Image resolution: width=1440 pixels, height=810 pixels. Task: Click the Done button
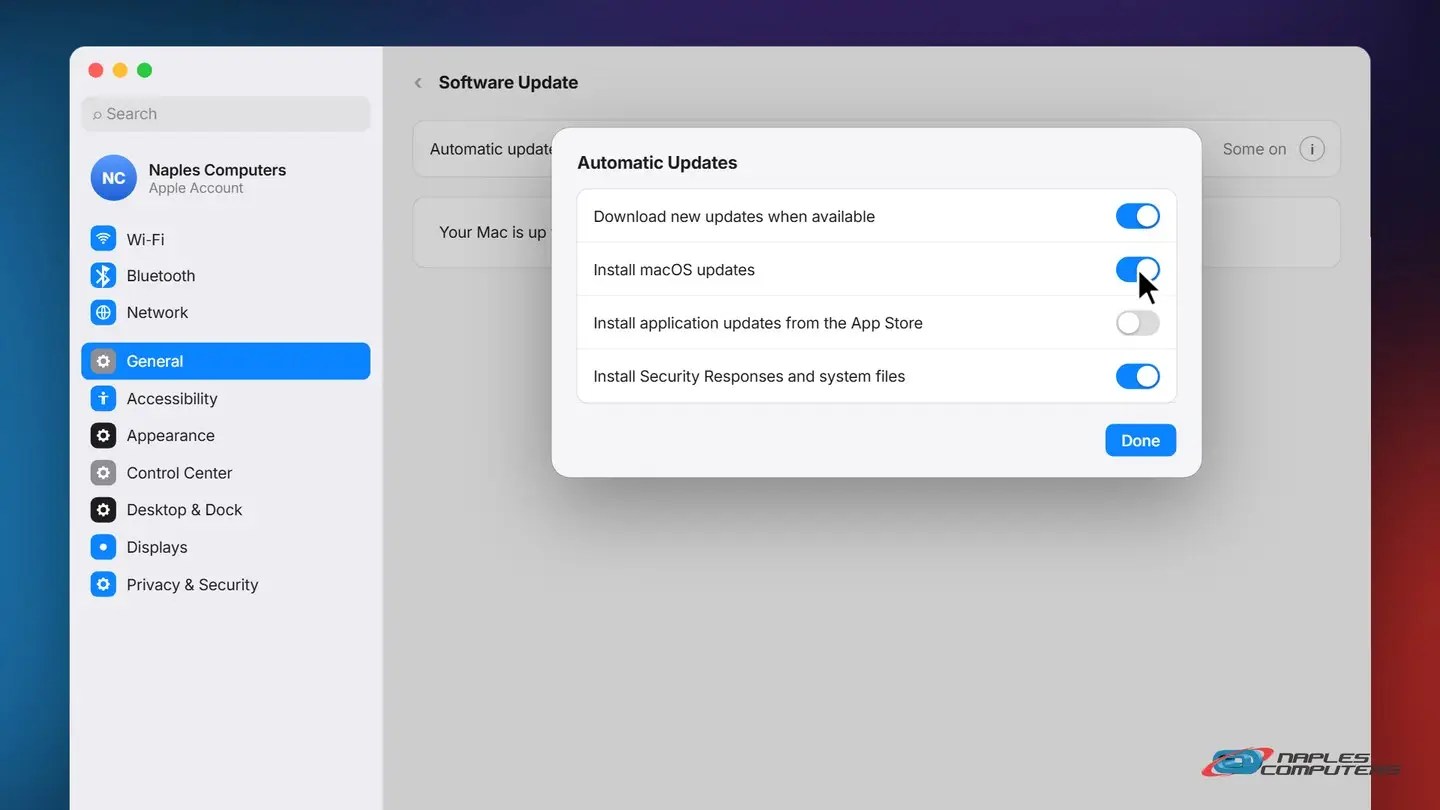[1140, 440]
